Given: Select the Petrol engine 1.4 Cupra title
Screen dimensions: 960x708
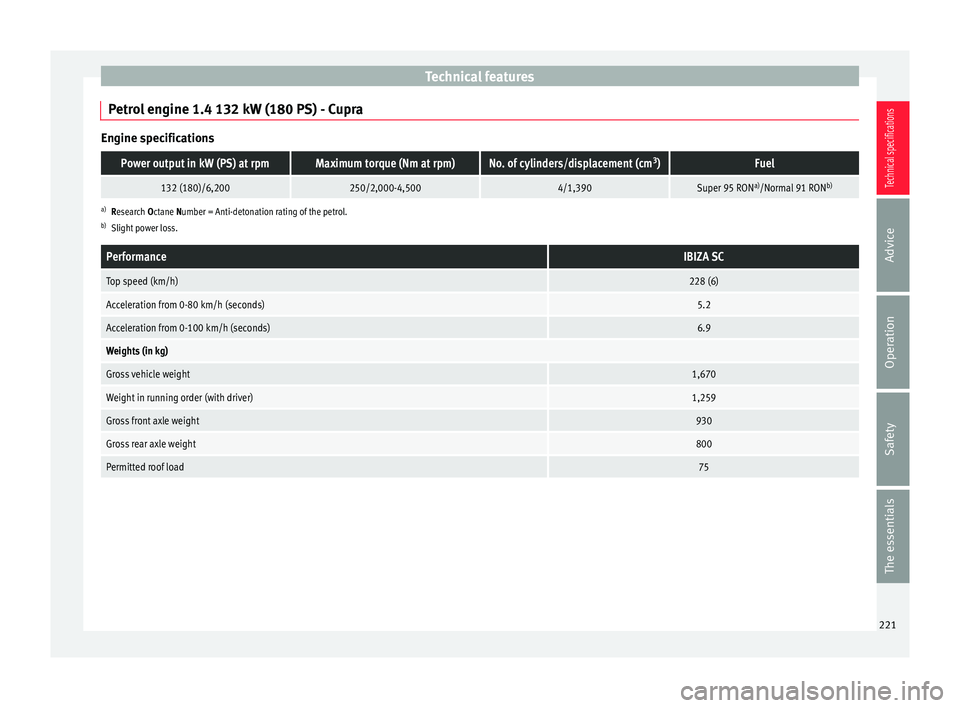Looking at the screenshot, I should click(235, 108).
